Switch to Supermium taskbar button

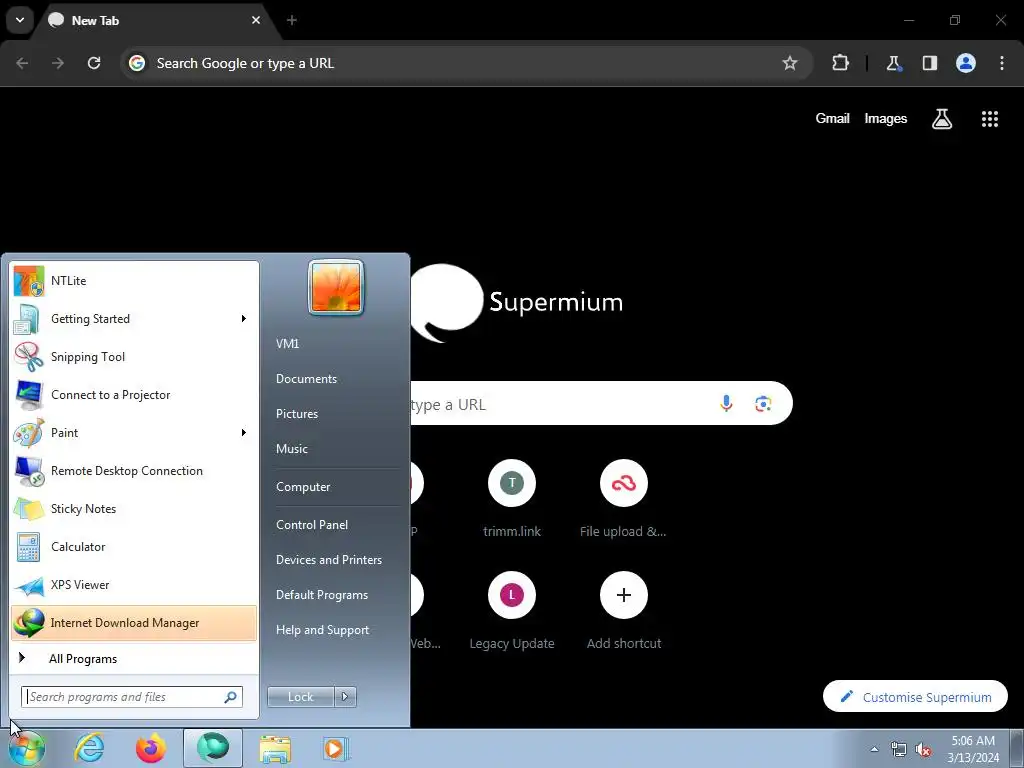click(213, 748)
